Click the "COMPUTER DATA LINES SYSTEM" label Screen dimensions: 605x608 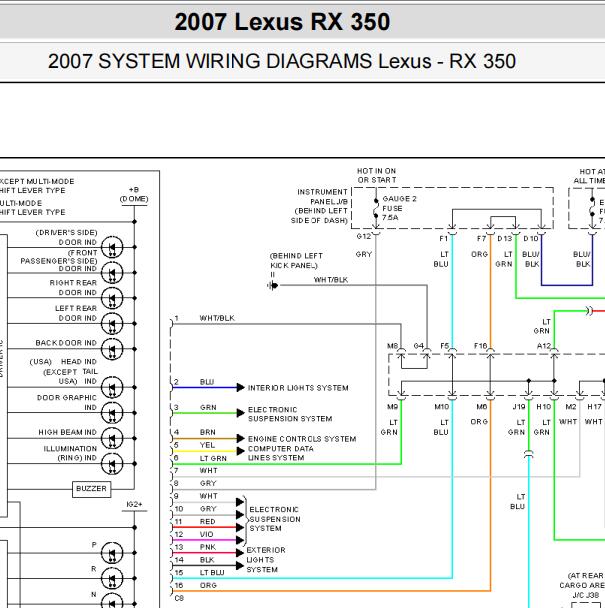pyautogui.click(x=281, y=453)
